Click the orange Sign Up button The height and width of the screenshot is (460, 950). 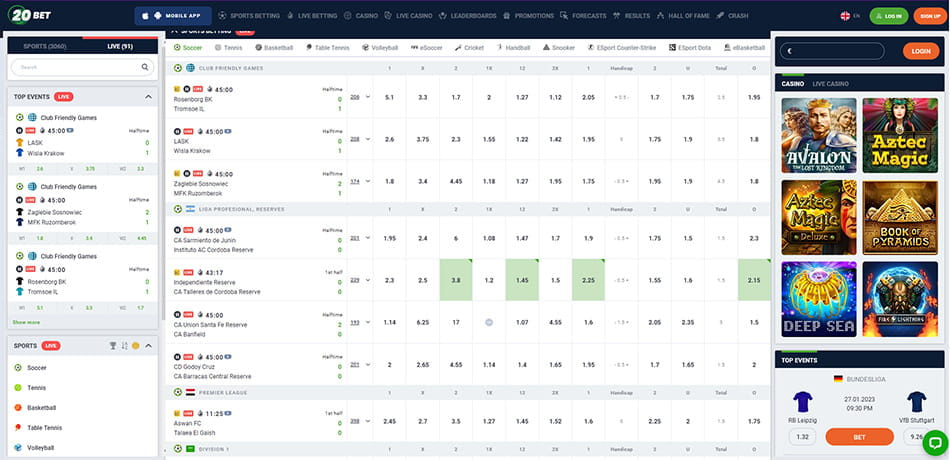pos(929,16)
